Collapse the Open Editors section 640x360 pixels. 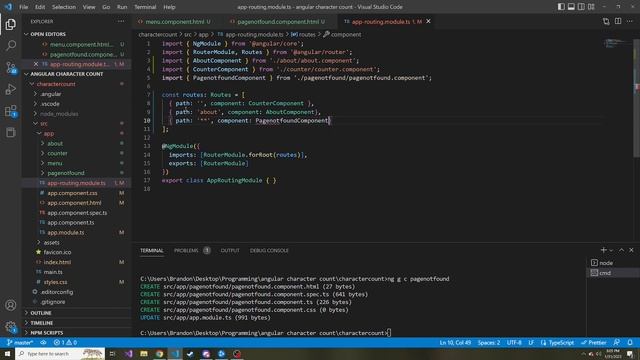click(x=48, y=34)
